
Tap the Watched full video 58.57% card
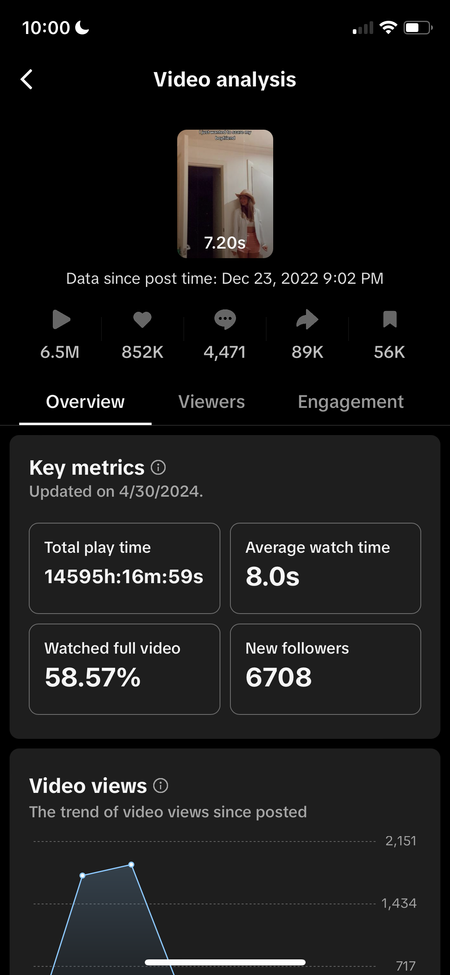point(124,669)
